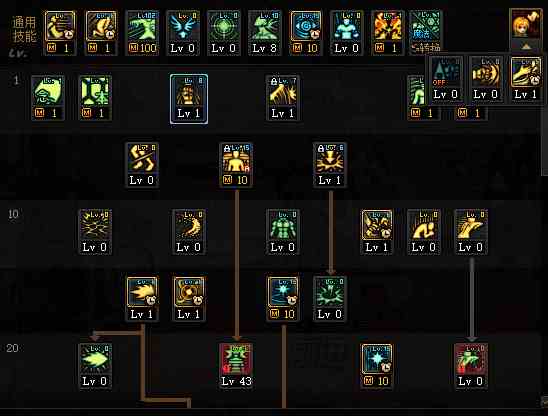The image size is (548, 416).
Task: Toggle lock on the yellow burst Lv 1 skill
Action: (320, 149)
